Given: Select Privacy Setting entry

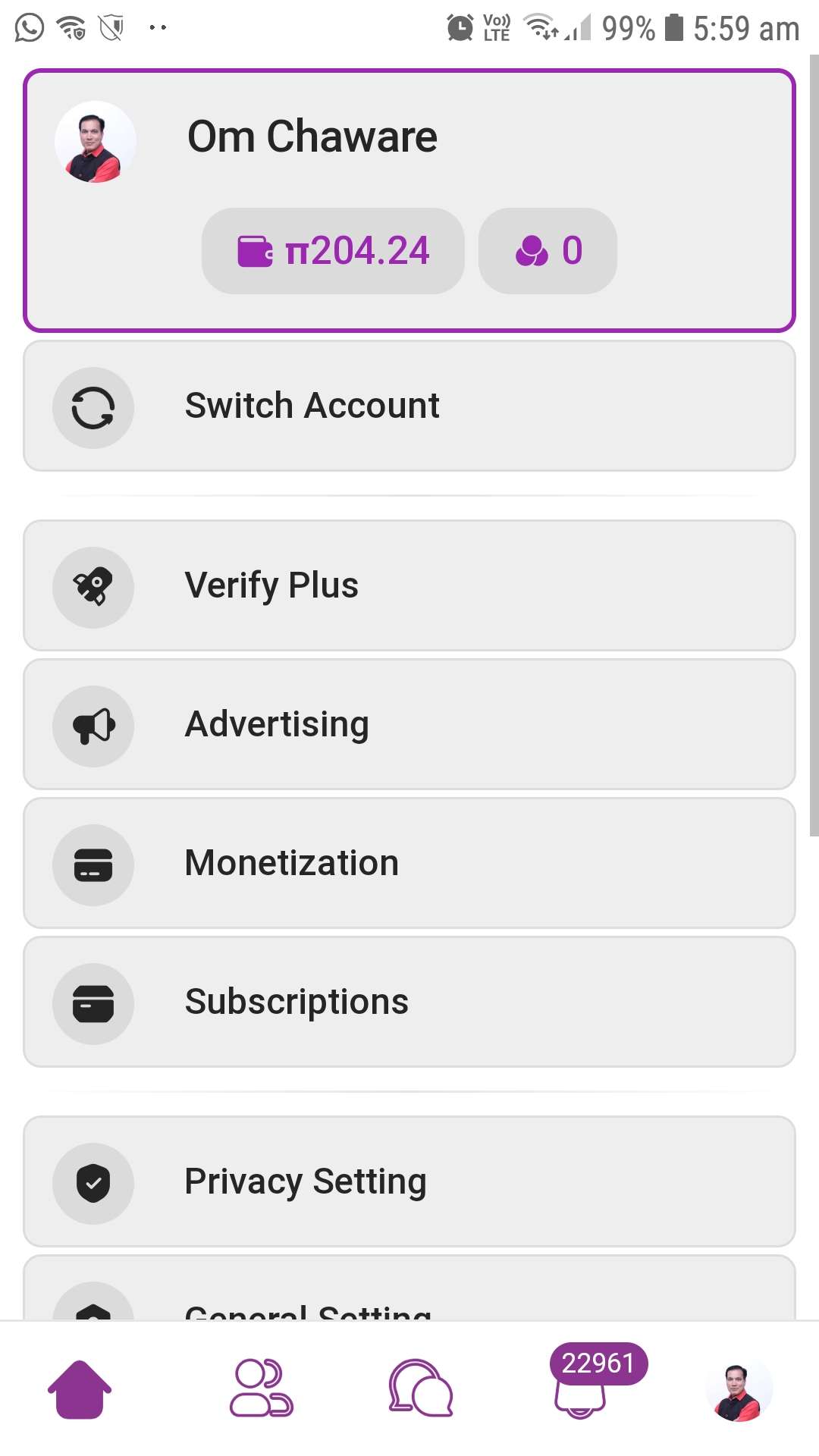Looking at the screenshot, I should (x=409, y=1181).
